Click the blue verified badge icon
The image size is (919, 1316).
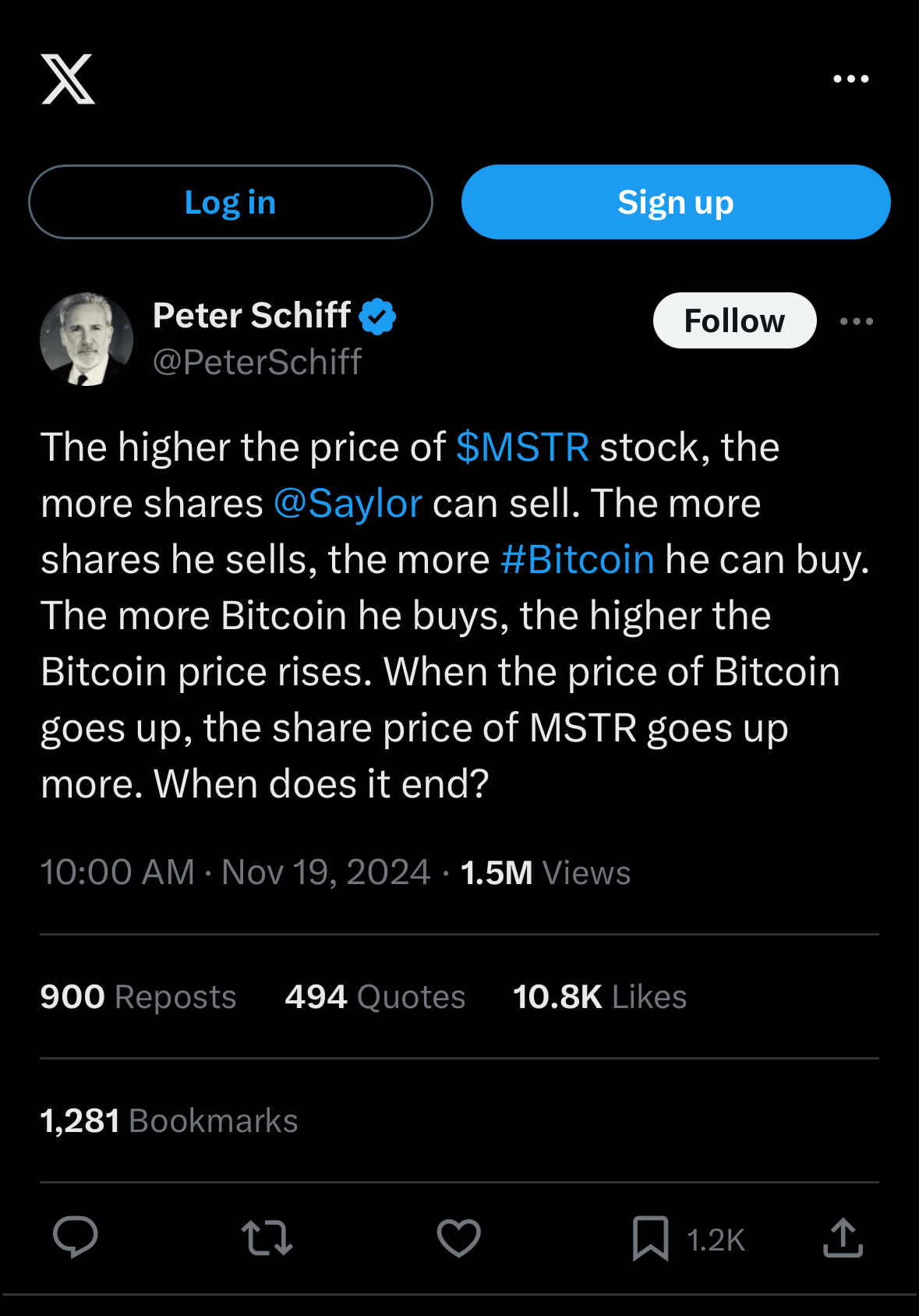pos(378,317)
